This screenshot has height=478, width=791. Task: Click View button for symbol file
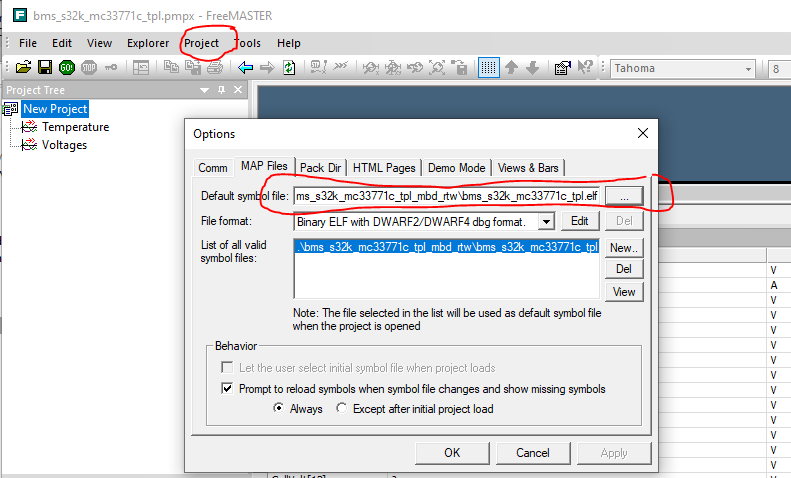coord(624,292)
